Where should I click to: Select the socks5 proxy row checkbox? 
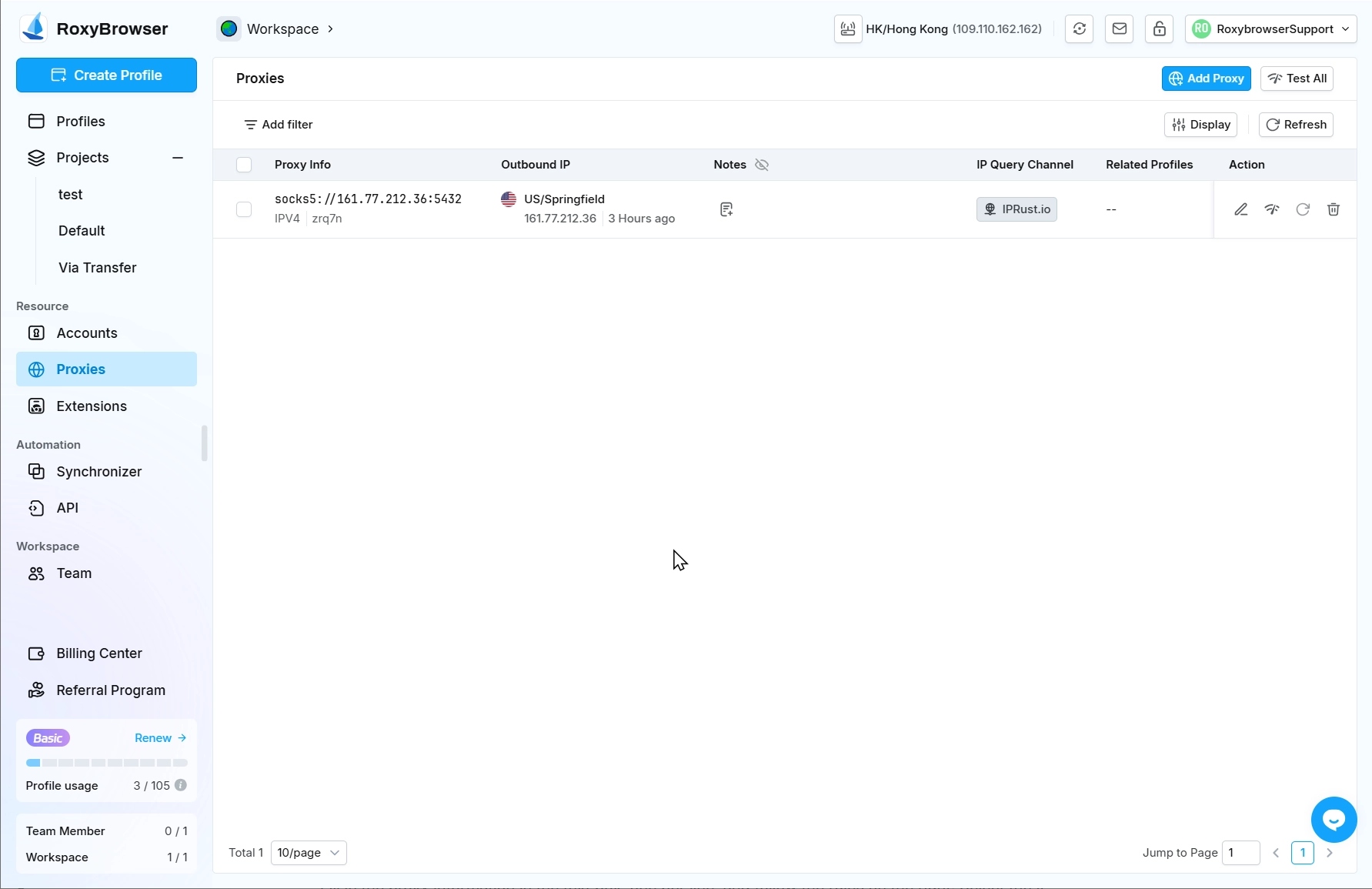[x=244, y=209]
